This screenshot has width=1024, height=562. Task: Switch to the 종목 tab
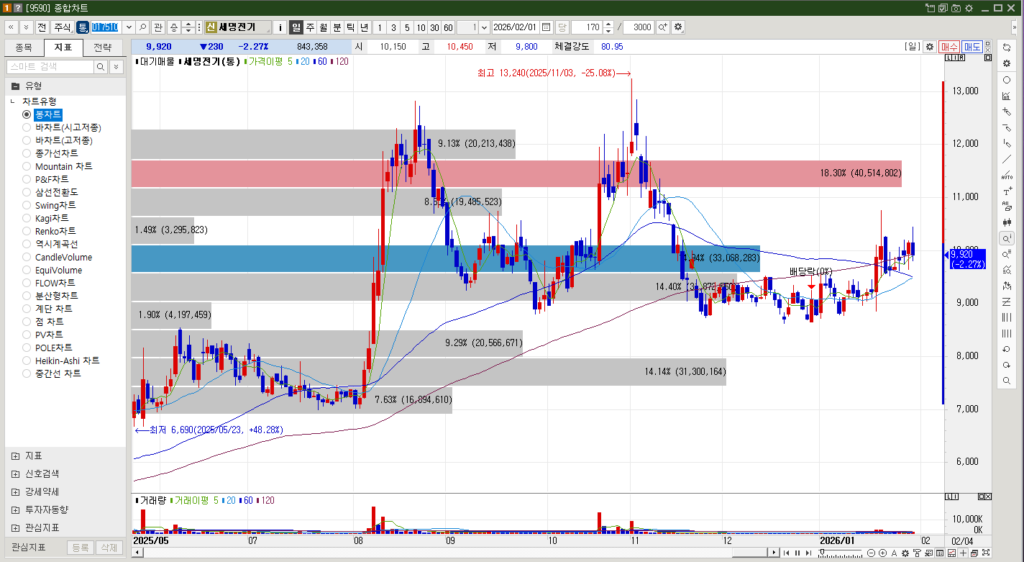click(24, 47)
